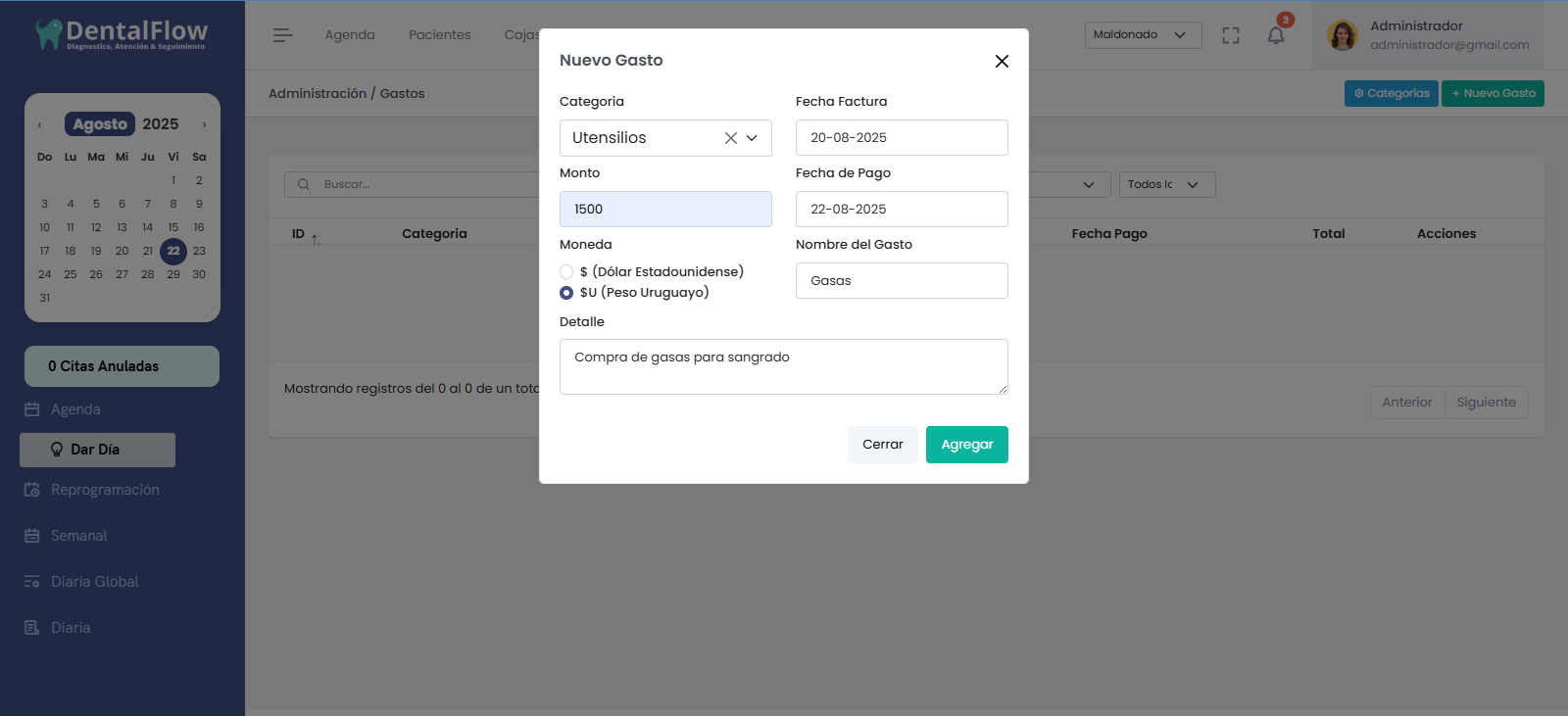Open the Maldonado location dropdown
The width and height of the screenshot is (1568, 716).
point(1143,35)
